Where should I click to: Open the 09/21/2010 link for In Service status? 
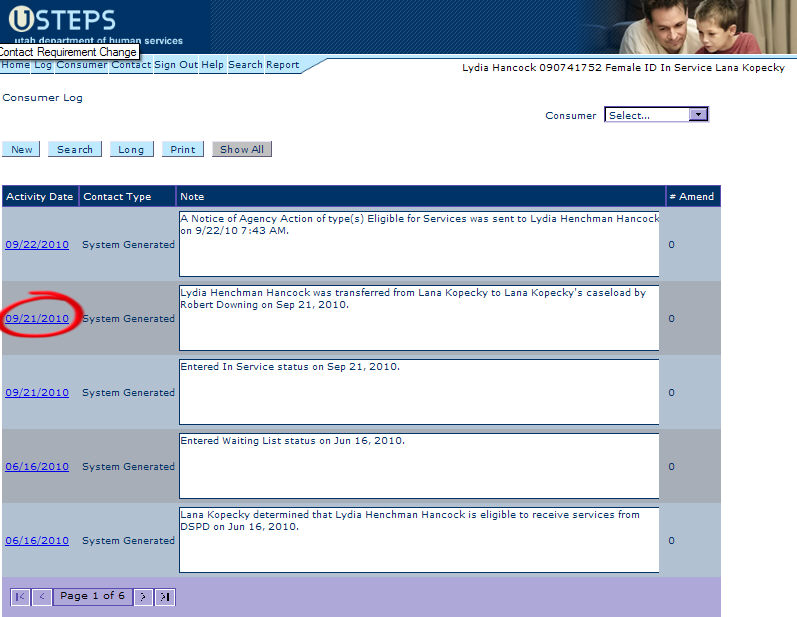pyautogui.click(x=37, y=392)
